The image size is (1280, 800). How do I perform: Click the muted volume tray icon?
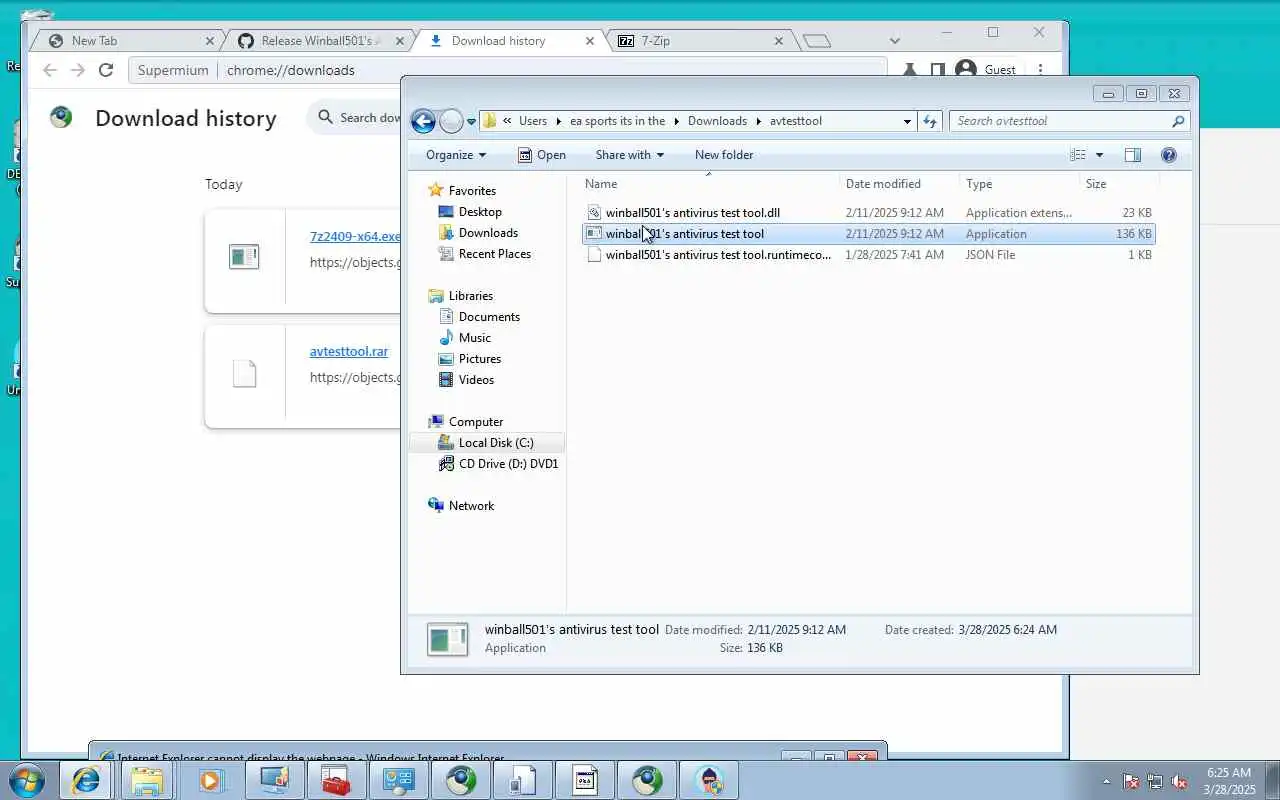[x=1179, y=781]
